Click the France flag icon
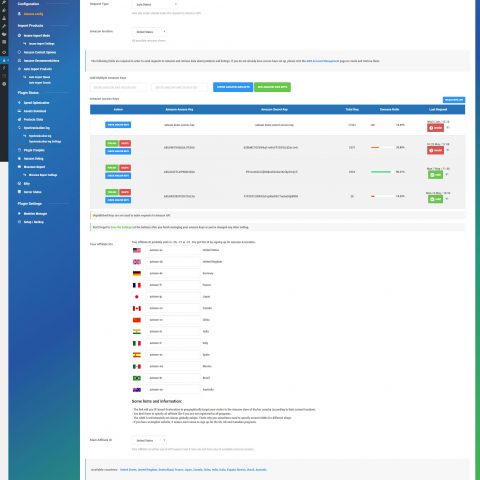 137,285
